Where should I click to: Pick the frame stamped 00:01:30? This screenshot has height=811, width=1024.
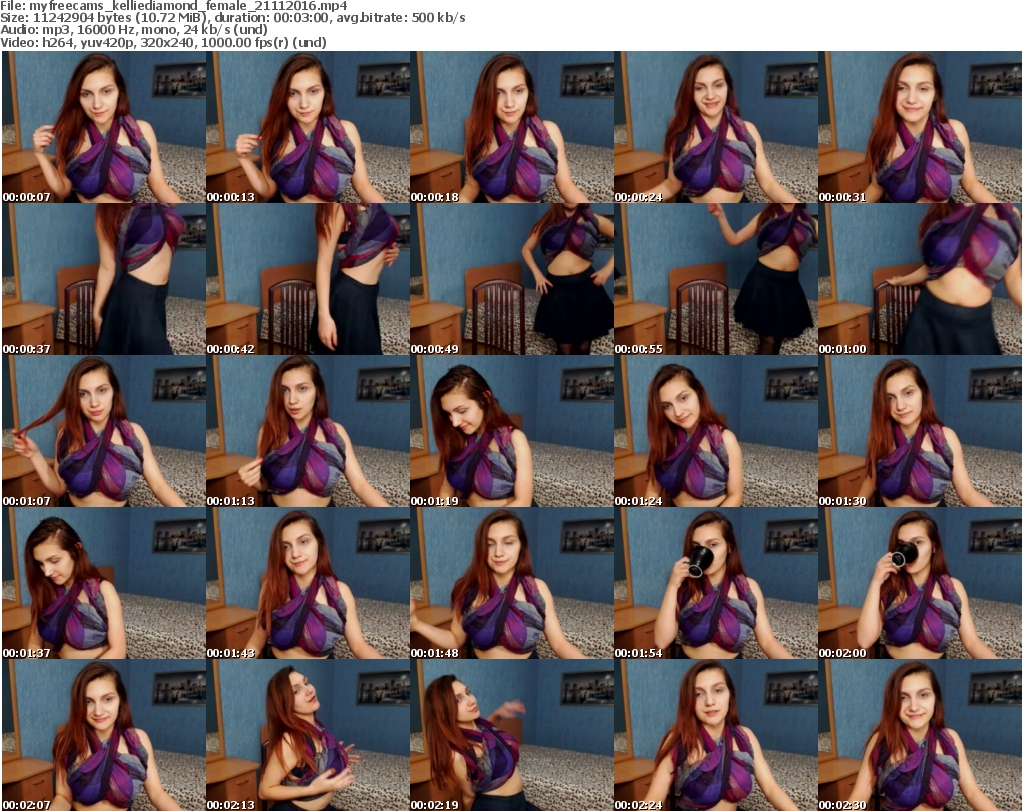pos(920,432)
